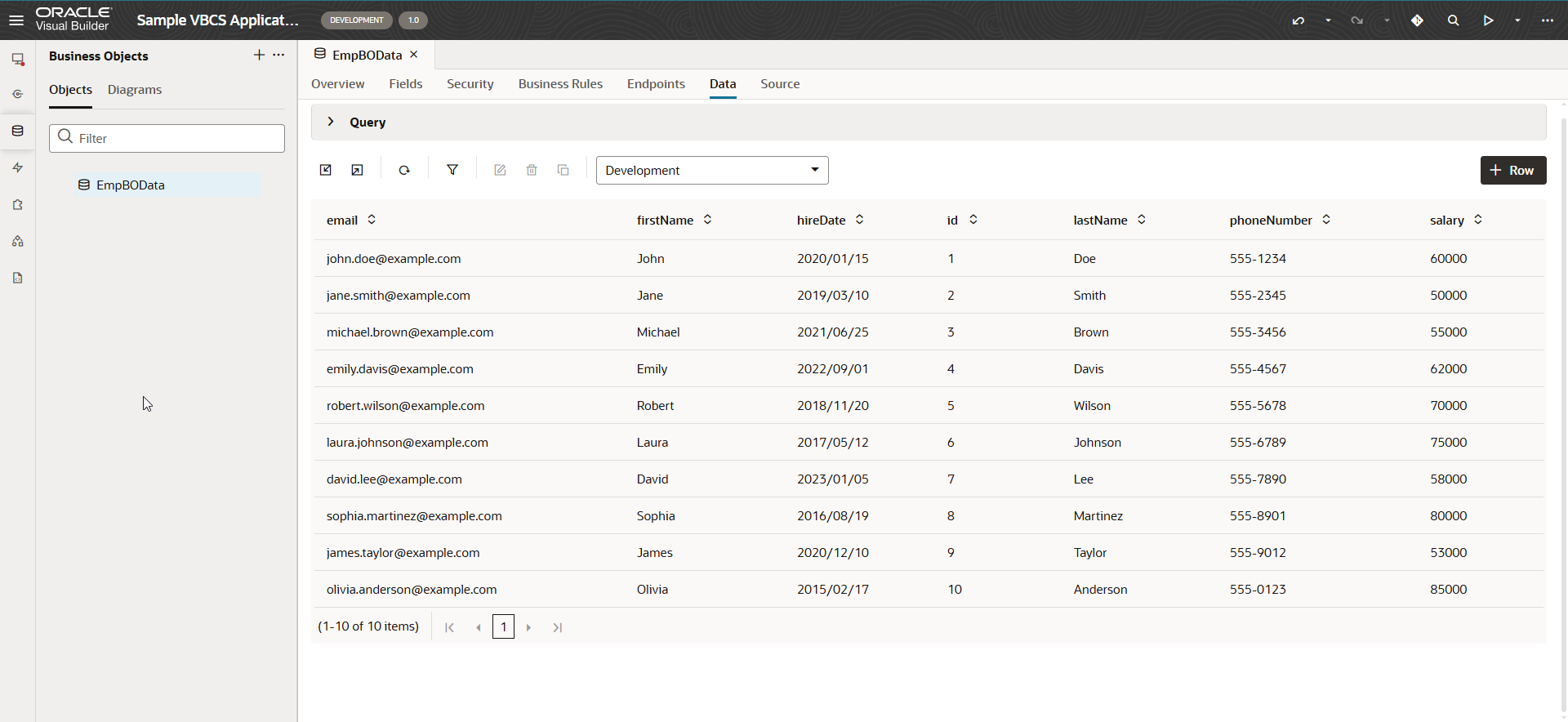Select lastName cell Martinez

pos(1098,515)
